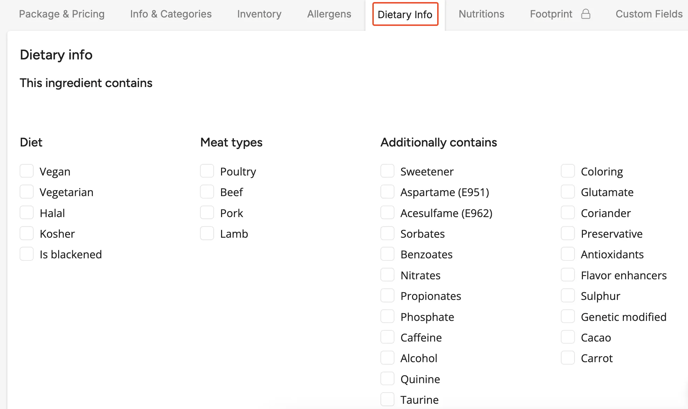Open the Allergens tab
The image size is (688, 409).
click(329, 15)
